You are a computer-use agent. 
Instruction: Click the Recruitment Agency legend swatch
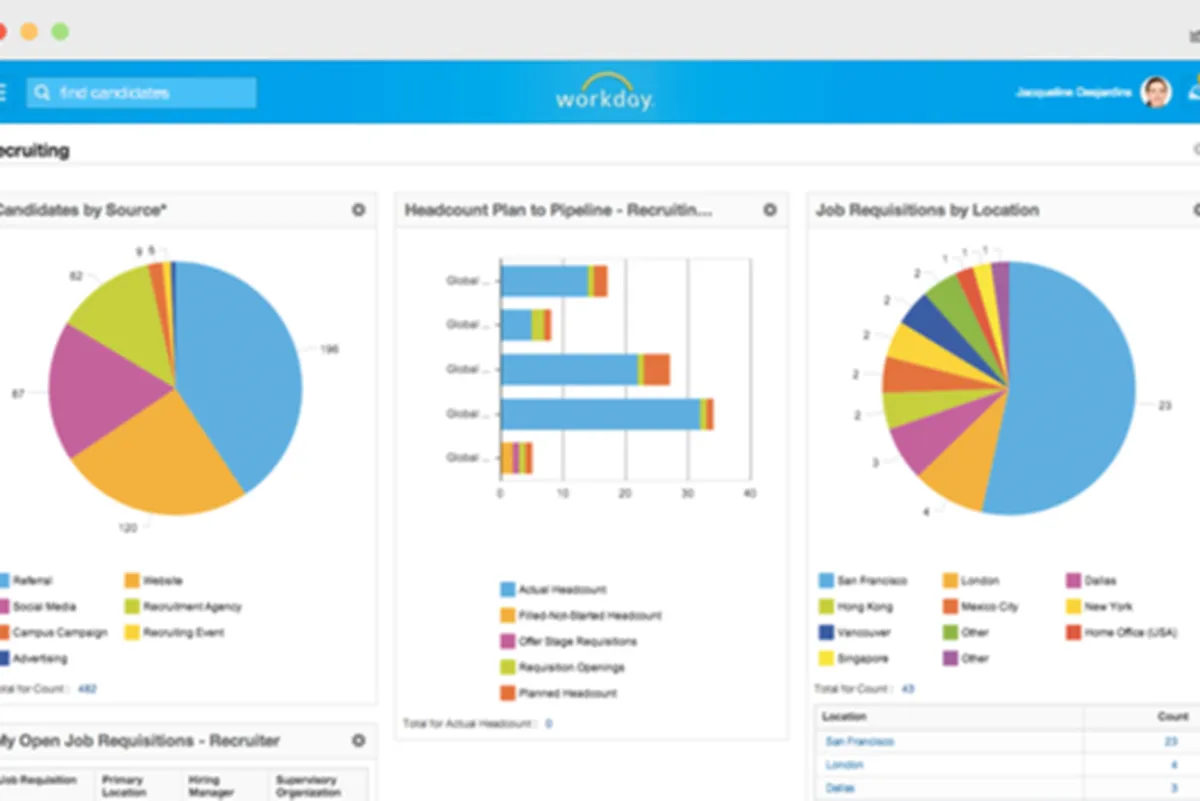click(x=132, y=606)
